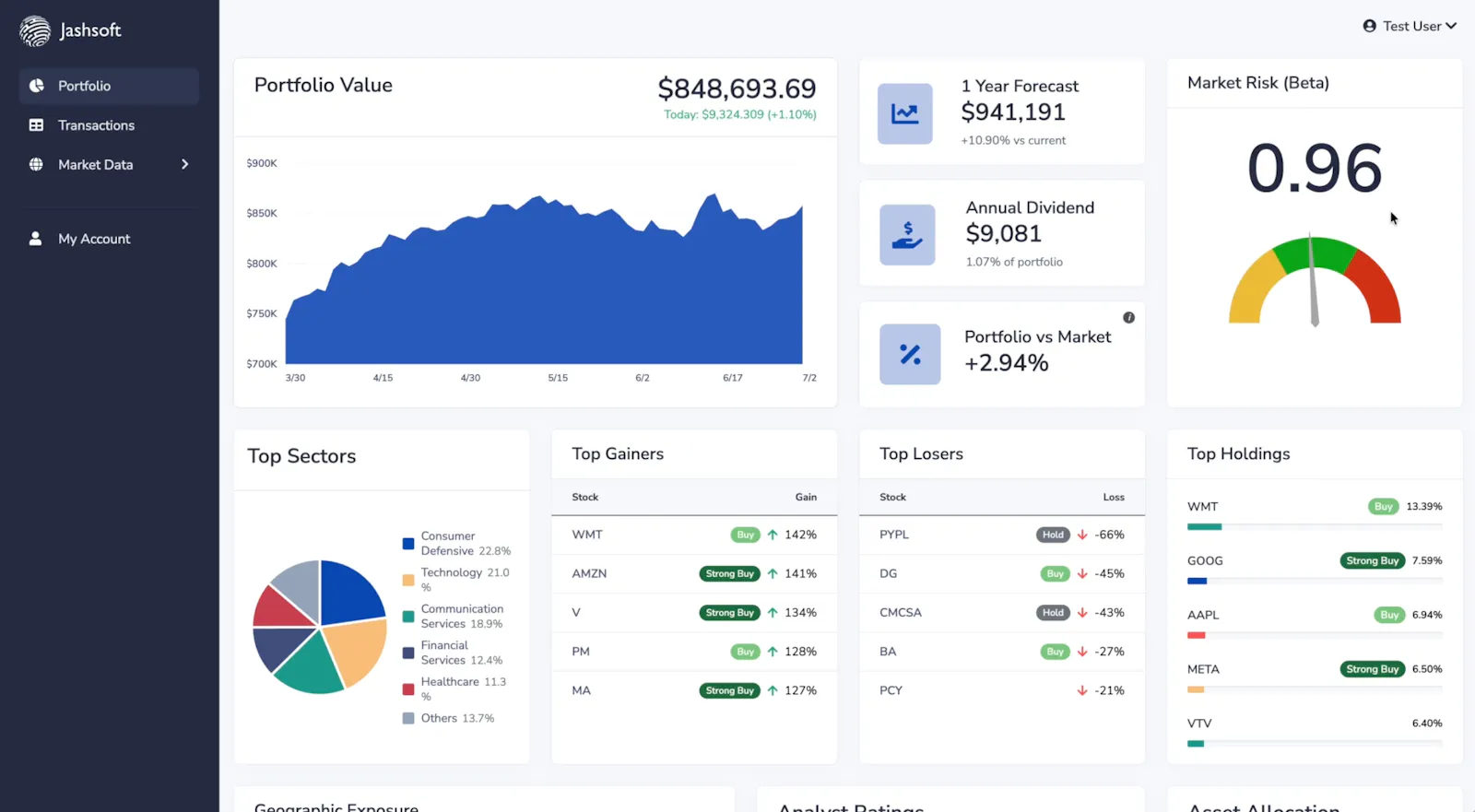Click the Today: $9,324.309 (+1.10%) text

(740, 114)
